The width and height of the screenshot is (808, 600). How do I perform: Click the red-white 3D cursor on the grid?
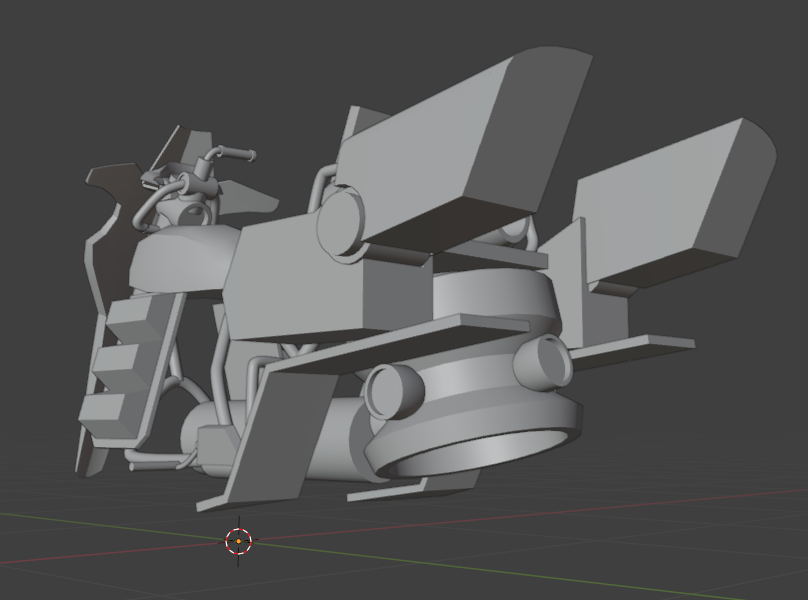tap(239, 541)
